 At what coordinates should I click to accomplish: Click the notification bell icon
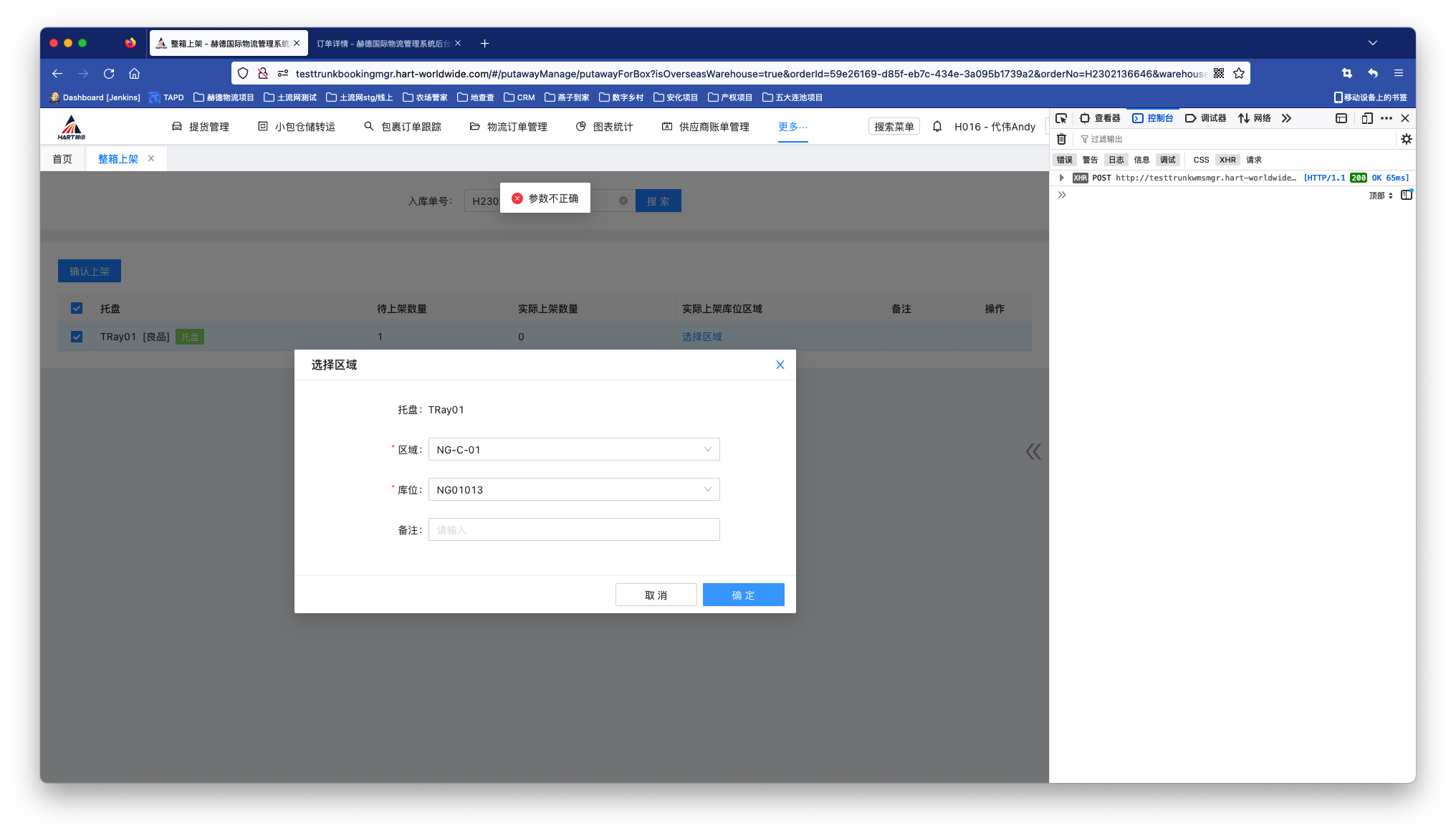click(x=937, y=127)
